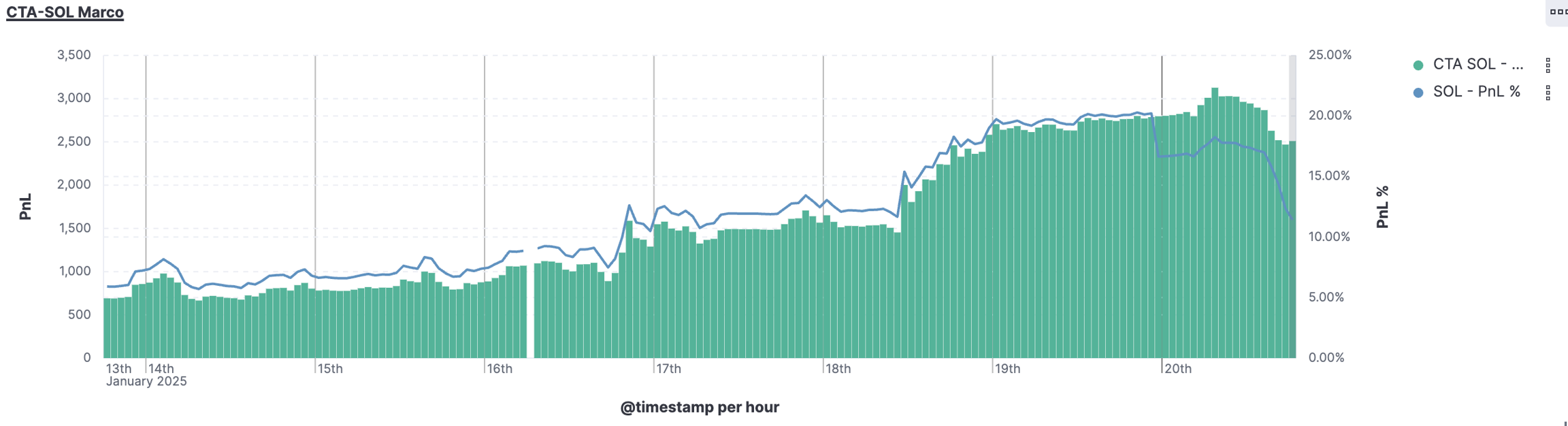
Task: Click the green CTA SOL legend color dot
Action: click(1418, 65)
